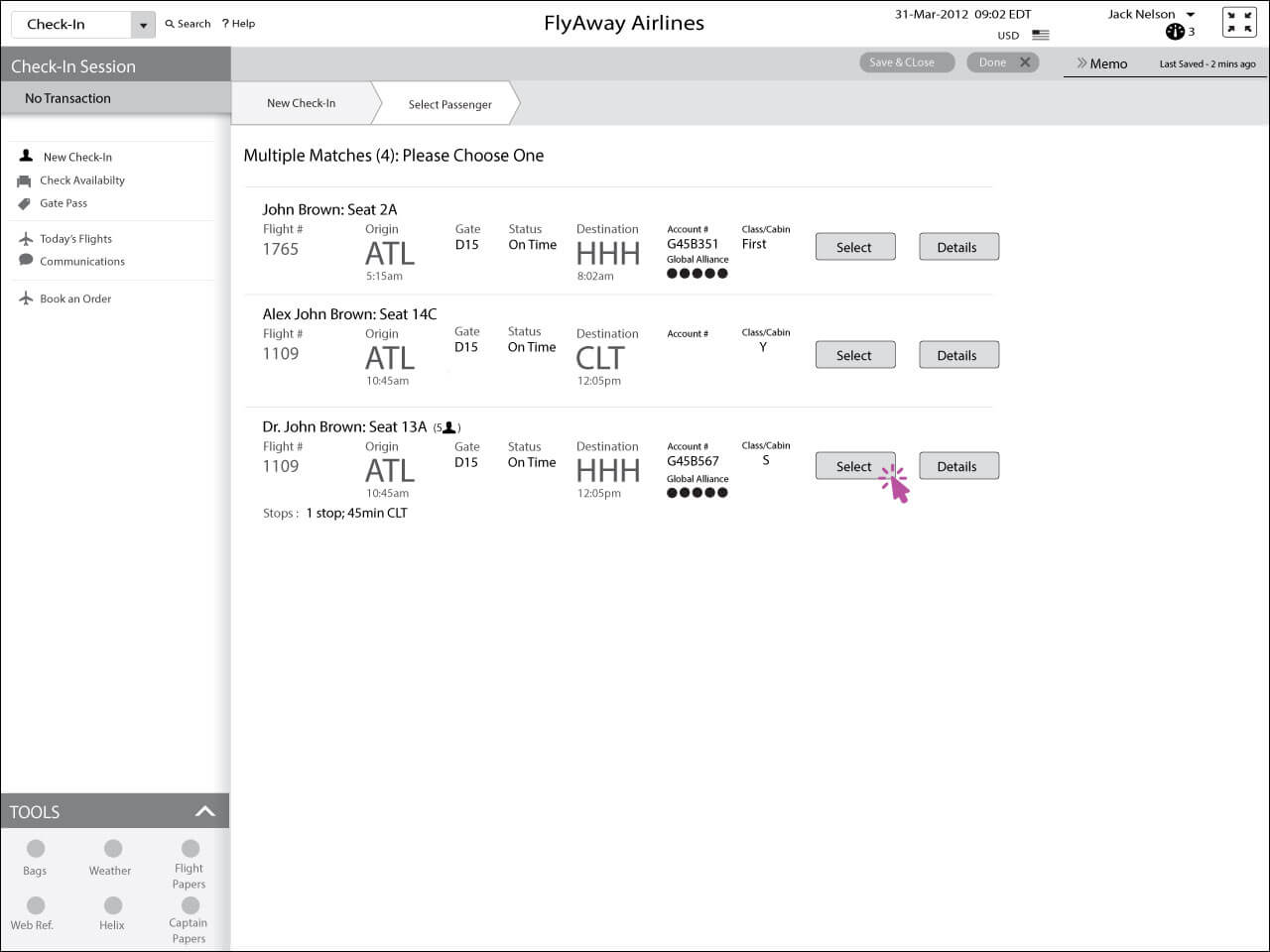Open the Flight Papers tool

pos(190,849)
